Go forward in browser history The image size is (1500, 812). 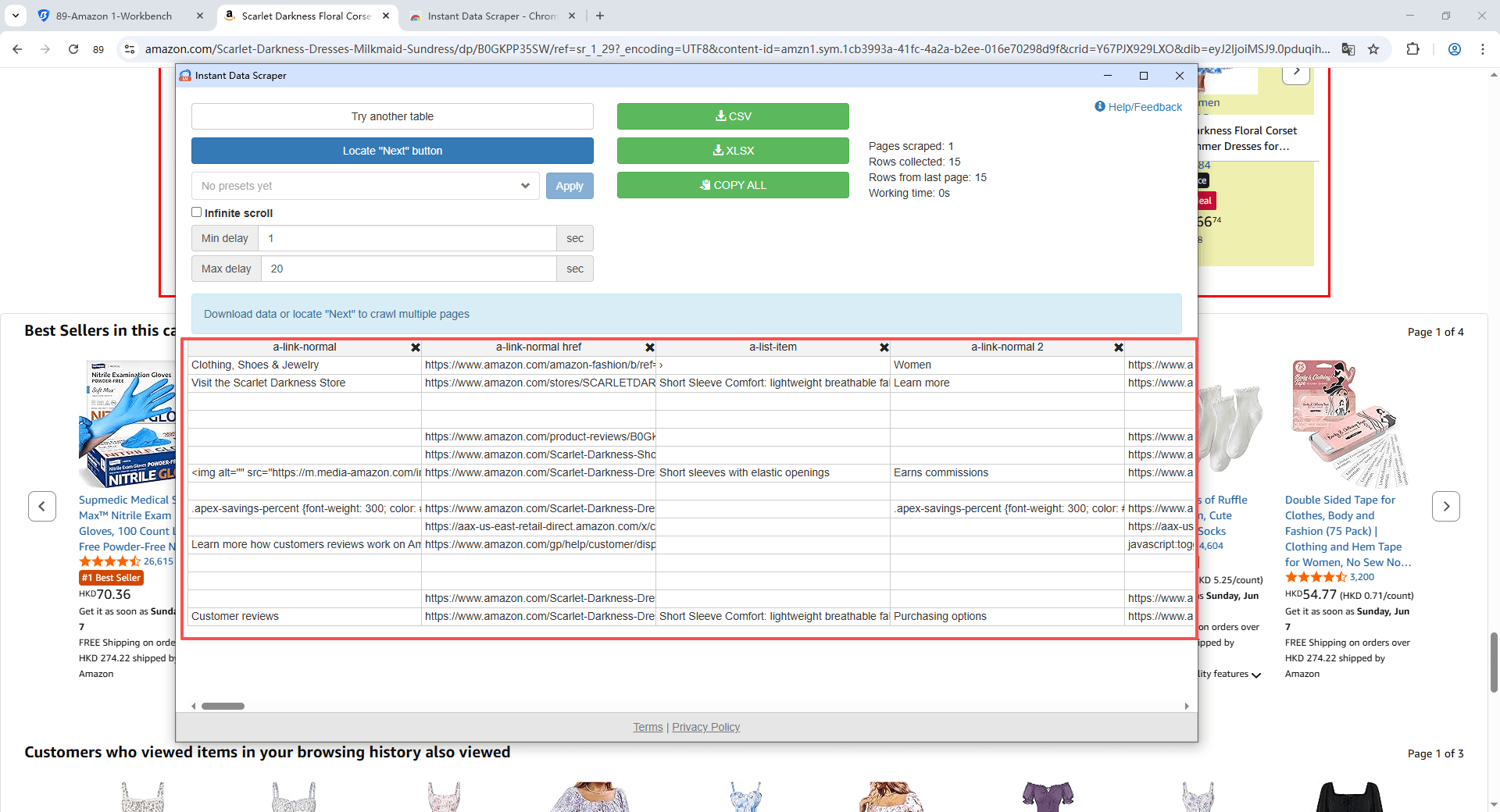coord(45,49)
